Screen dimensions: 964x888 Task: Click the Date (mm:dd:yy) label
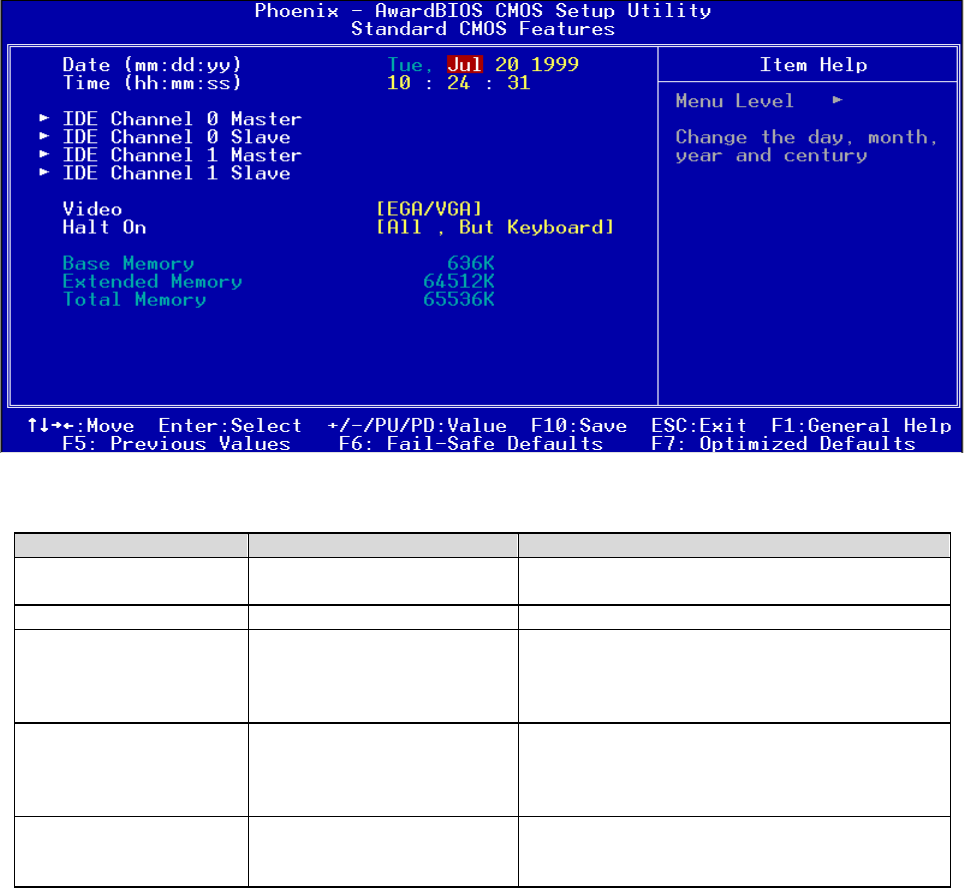point(152,65)
